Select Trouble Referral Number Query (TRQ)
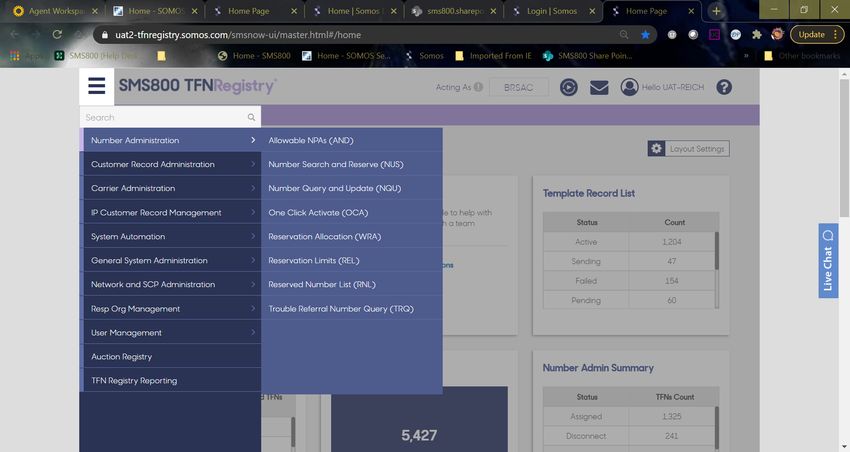 point(340,308)
